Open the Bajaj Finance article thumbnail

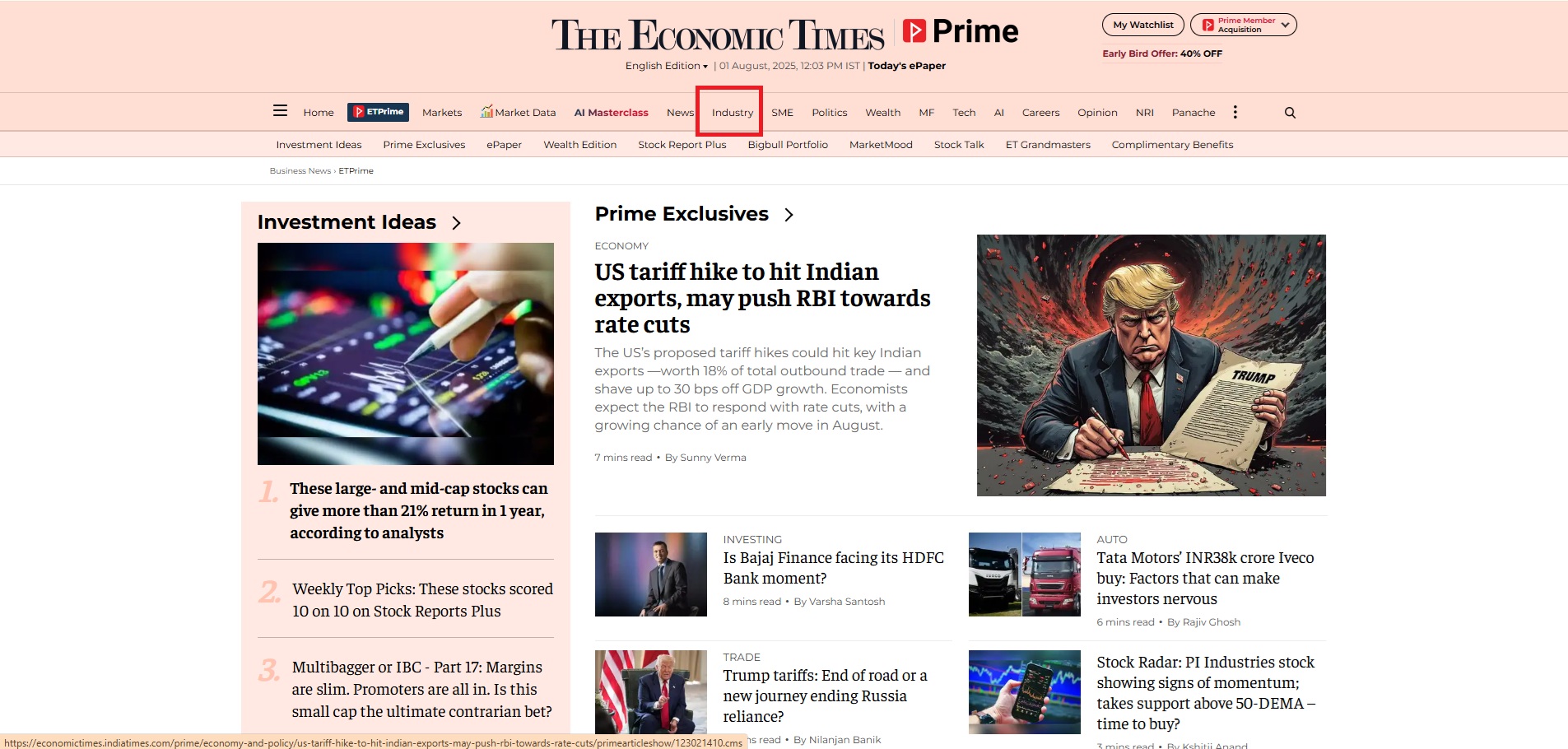(650, 575)
